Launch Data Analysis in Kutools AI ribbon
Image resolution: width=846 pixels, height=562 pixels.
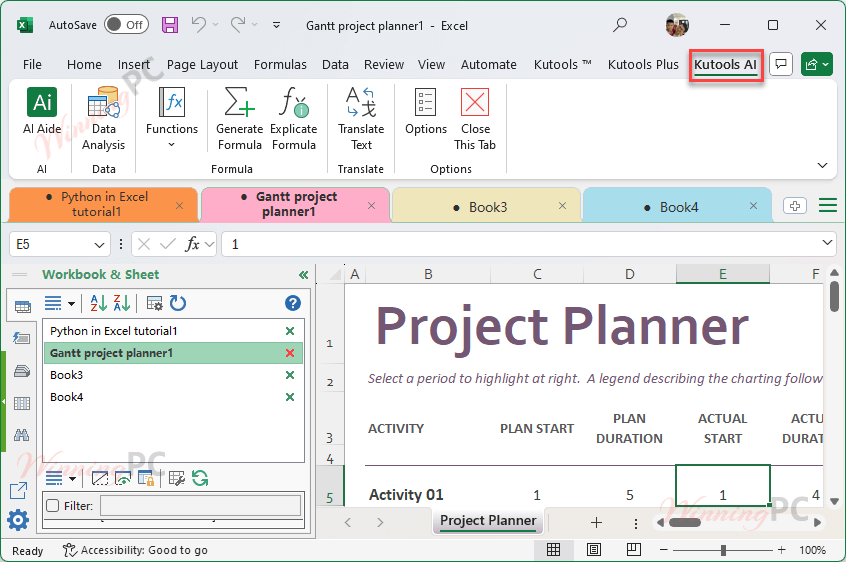point(103,119)
